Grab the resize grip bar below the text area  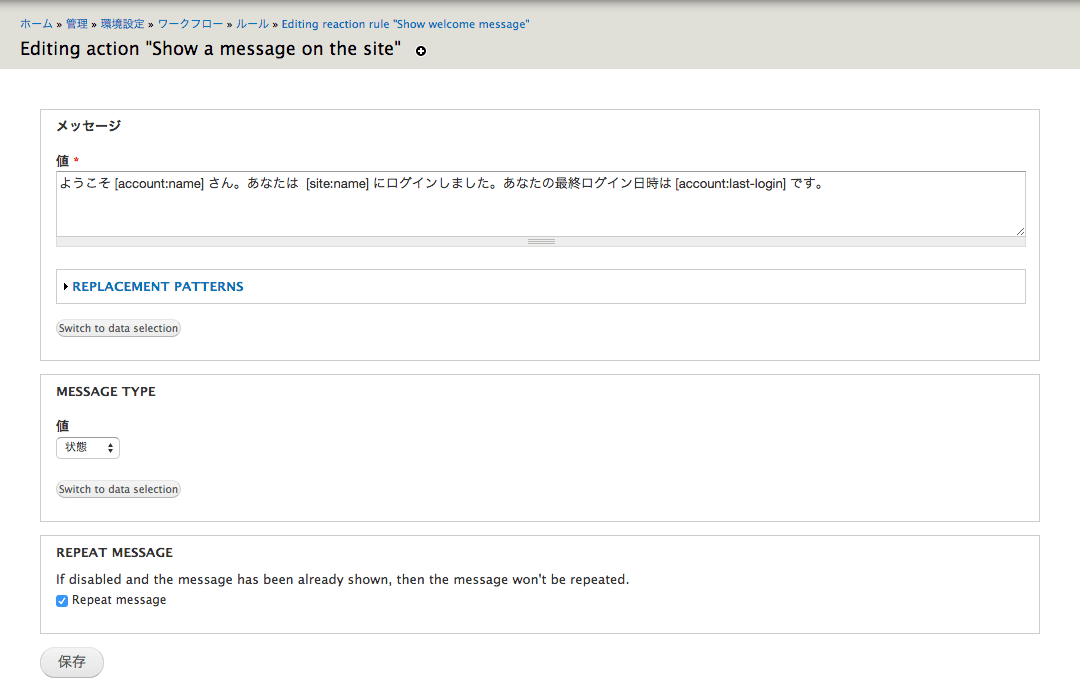tap(541, 241)
